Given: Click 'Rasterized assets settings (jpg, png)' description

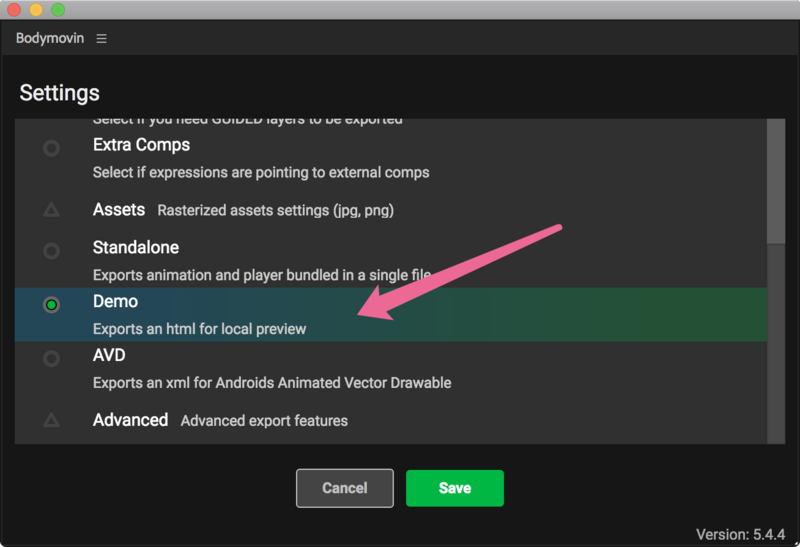Looking at the screenshot, I should pos(276,210).
